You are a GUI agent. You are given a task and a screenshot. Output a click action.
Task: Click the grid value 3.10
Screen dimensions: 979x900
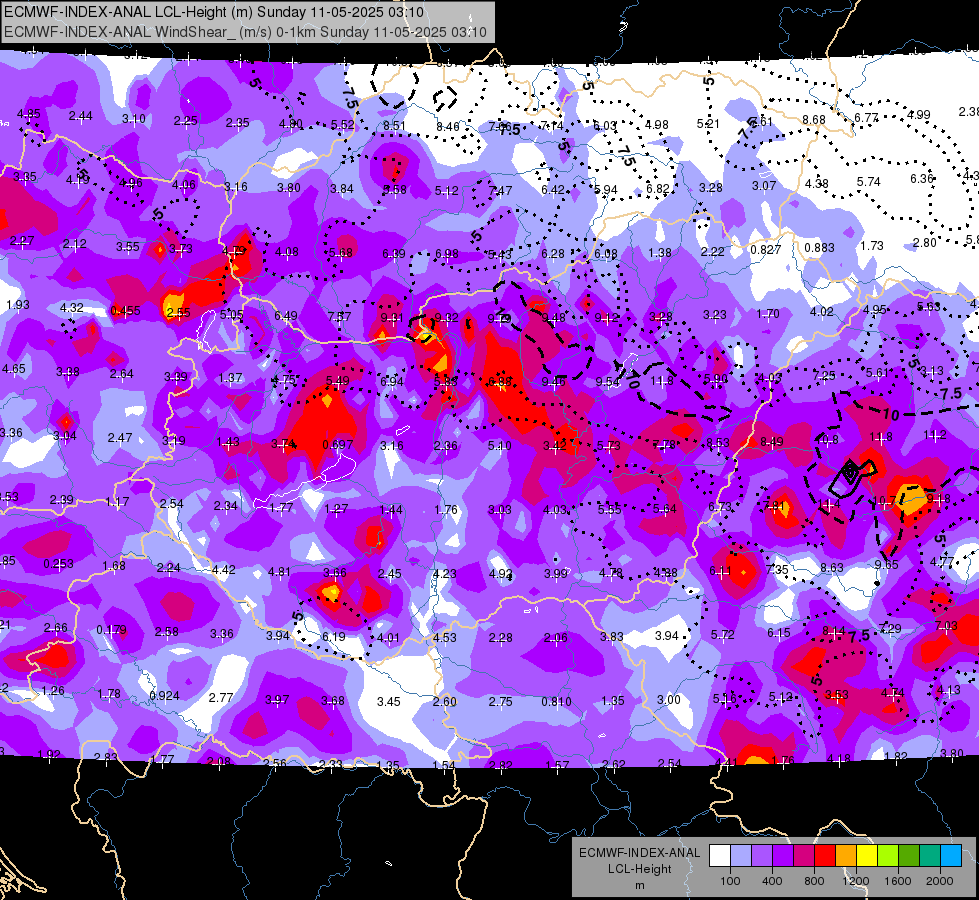click(134, 118)
